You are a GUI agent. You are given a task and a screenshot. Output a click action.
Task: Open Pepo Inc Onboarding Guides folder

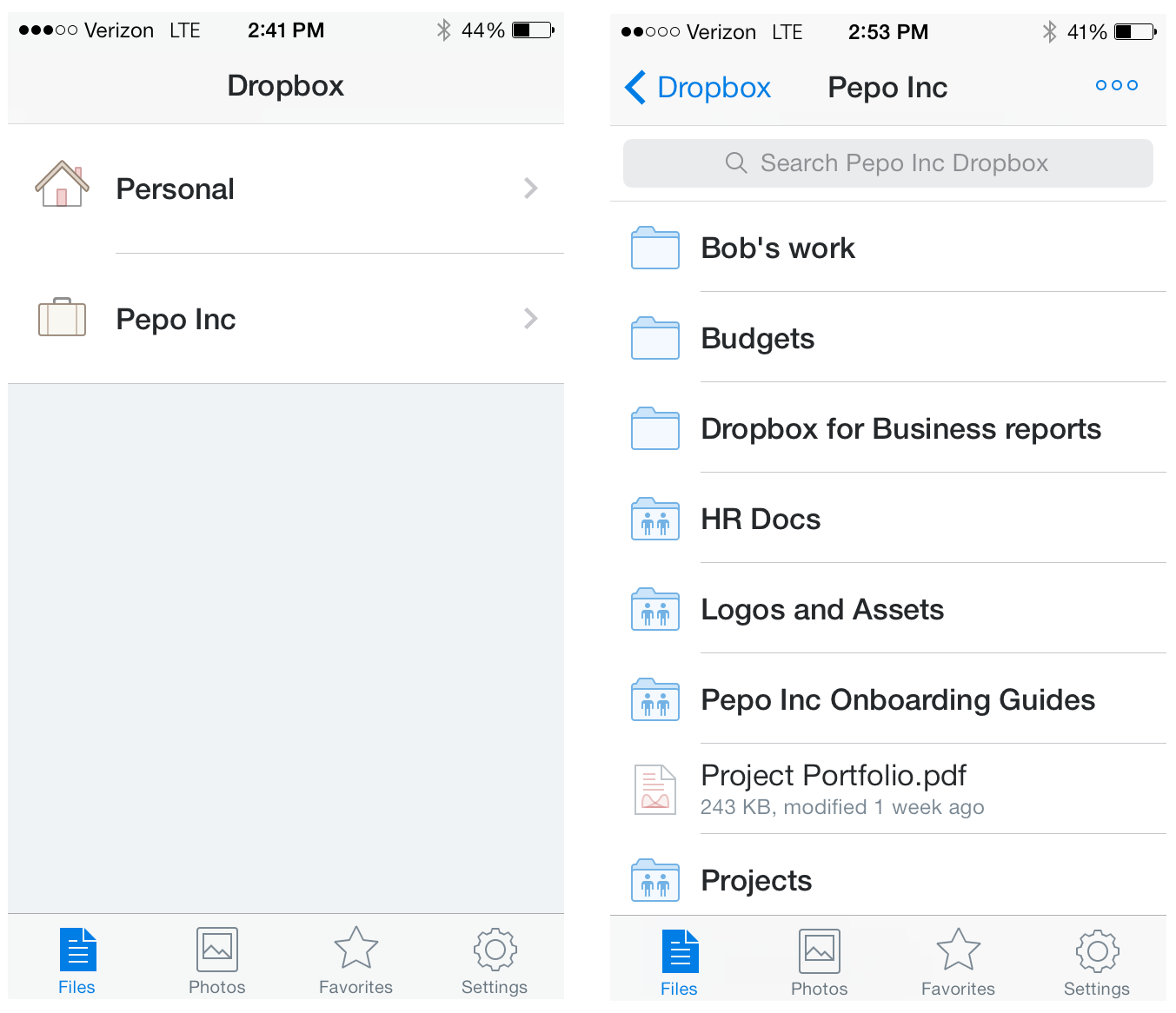(x=897, y=700)
